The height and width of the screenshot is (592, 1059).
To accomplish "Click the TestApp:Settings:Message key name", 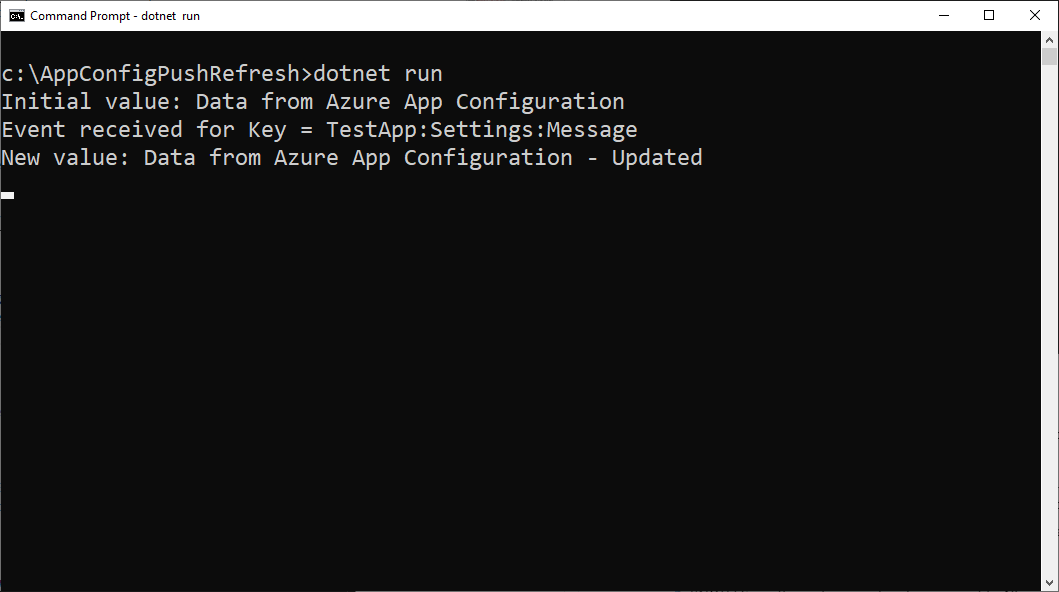I will pyautogui.click(x=481, y=130).
